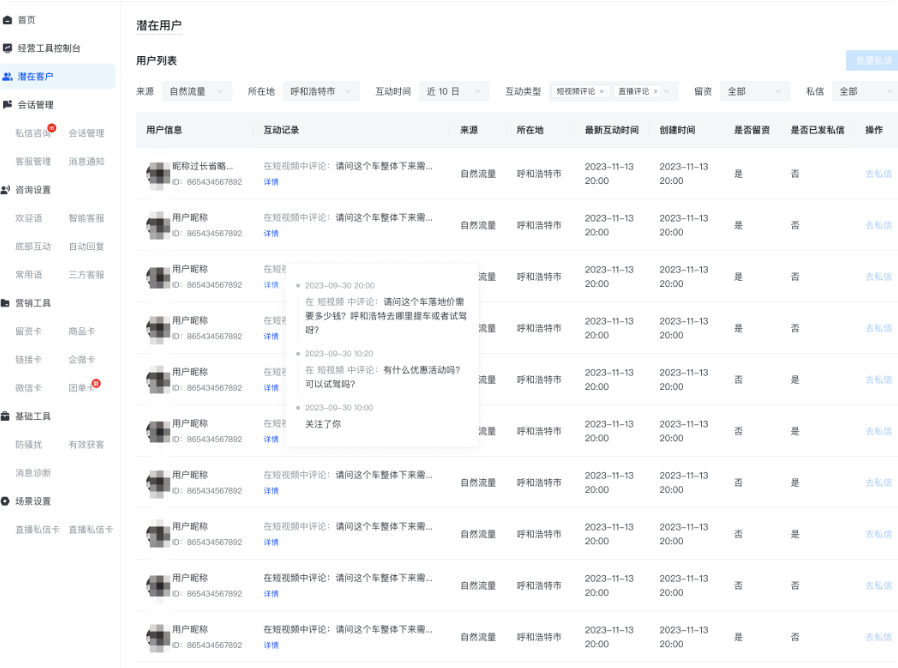The height and width of the screenshot is (668, 898).
Task: Click the 基础工具 briefcase icon
Action: (x=5, y=416)
